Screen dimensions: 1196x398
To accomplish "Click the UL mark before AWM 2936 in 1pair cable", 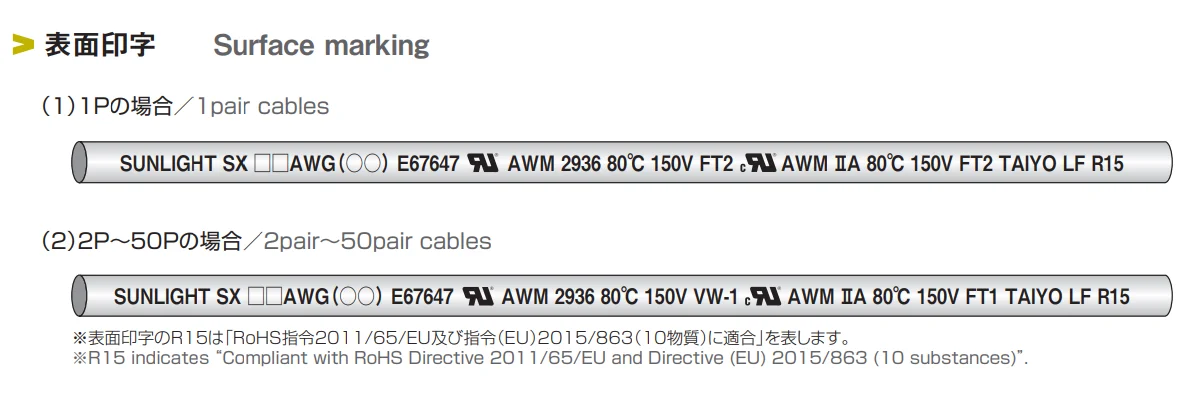I will [x=483, y=162].
